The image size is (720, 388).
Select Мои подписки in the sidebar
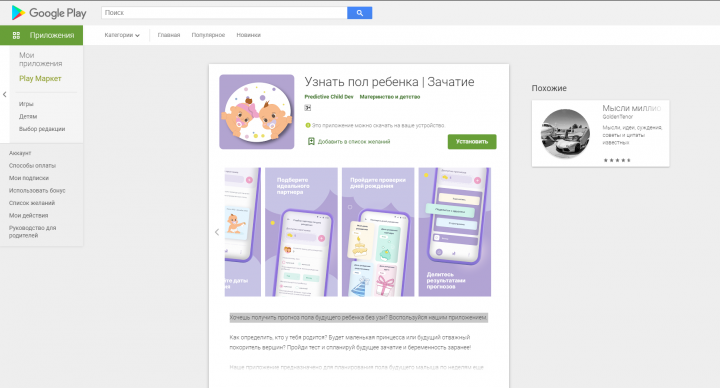pyautogui.click(x=29, y=178)
